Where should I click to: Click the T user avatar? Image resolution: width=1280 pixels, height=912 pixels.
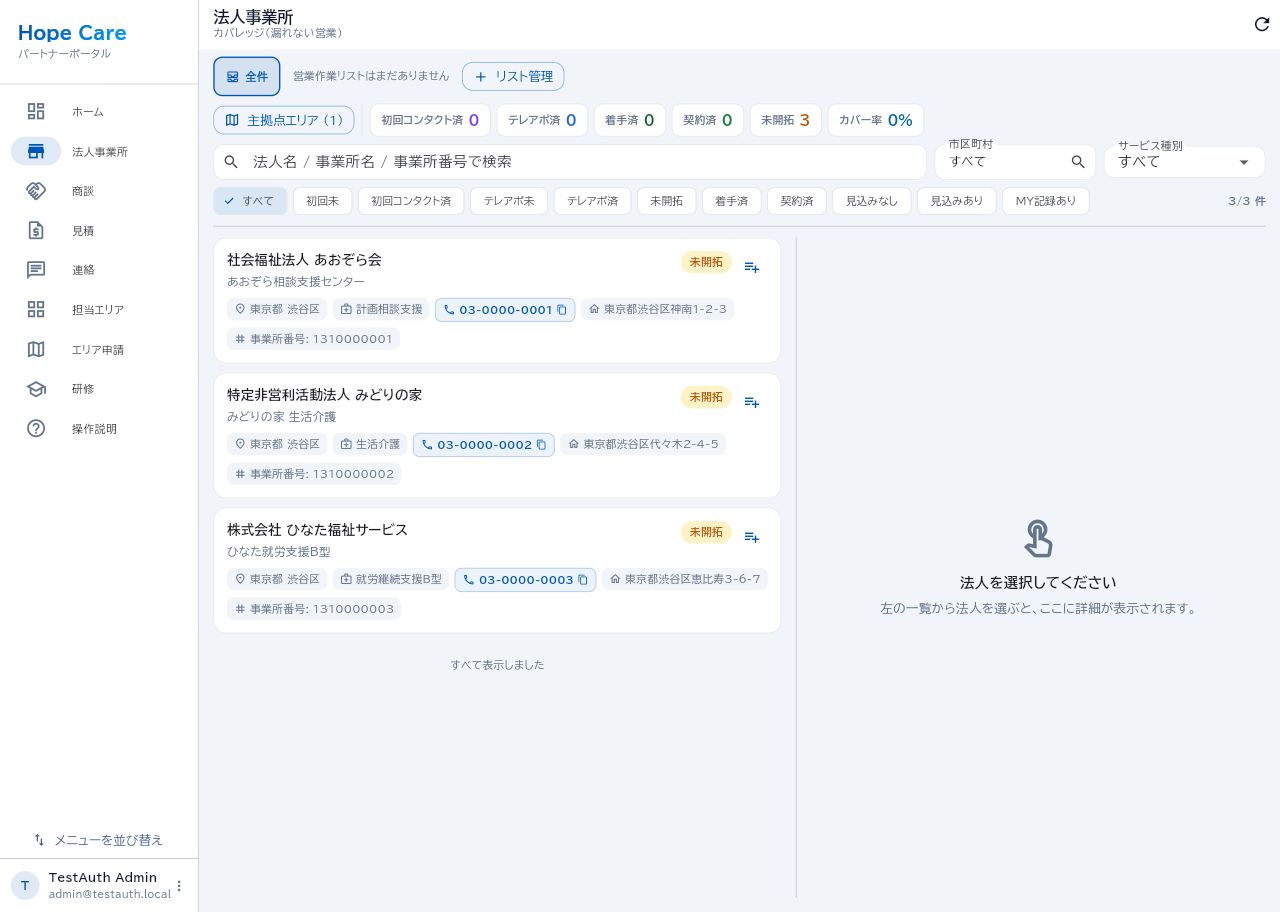[x=25, y=885]
